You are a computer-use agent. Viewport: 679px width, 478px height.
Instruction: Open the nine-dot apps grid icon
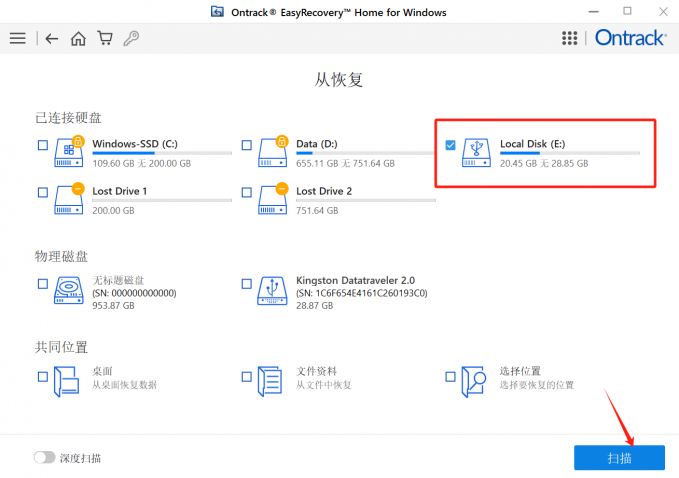(x=569, y=38)
